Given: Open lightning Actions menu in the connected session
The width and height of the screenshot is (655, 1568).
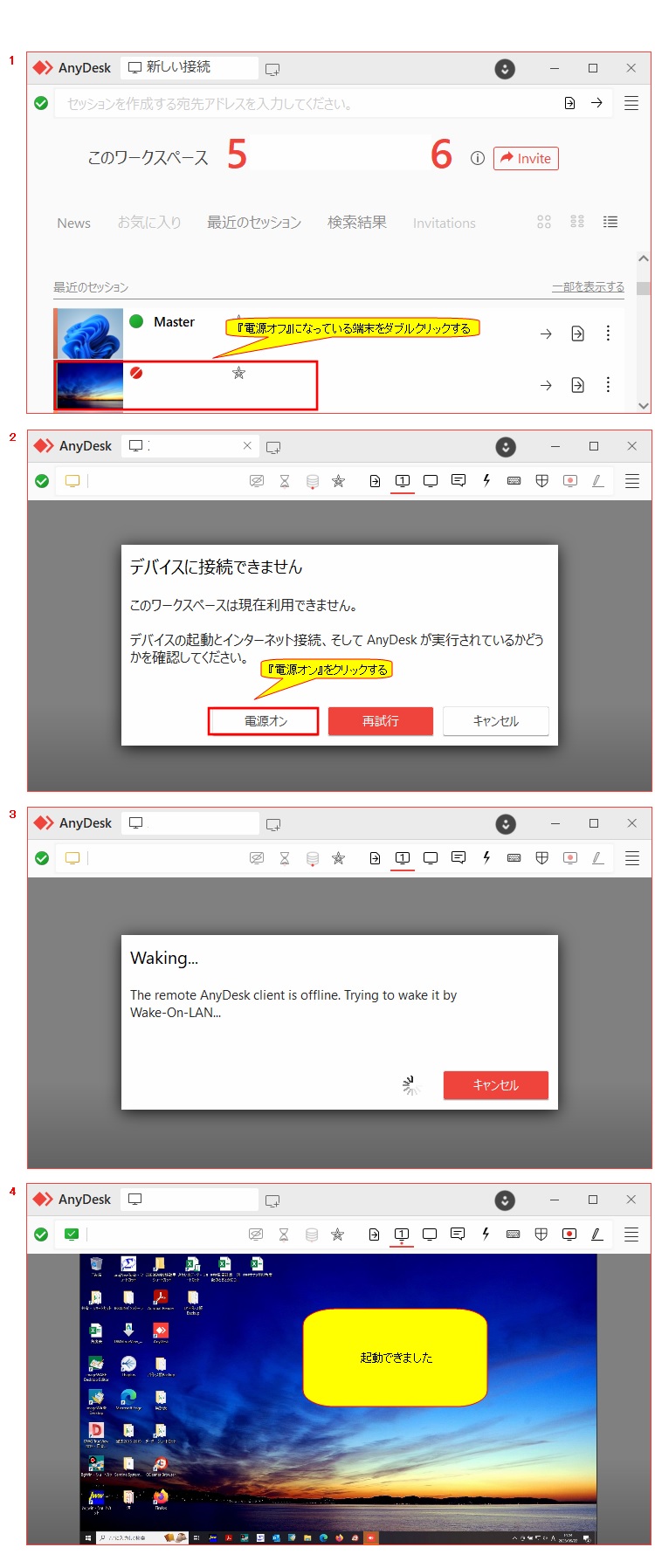Looking at the screenshot, I should point(486,1234).
